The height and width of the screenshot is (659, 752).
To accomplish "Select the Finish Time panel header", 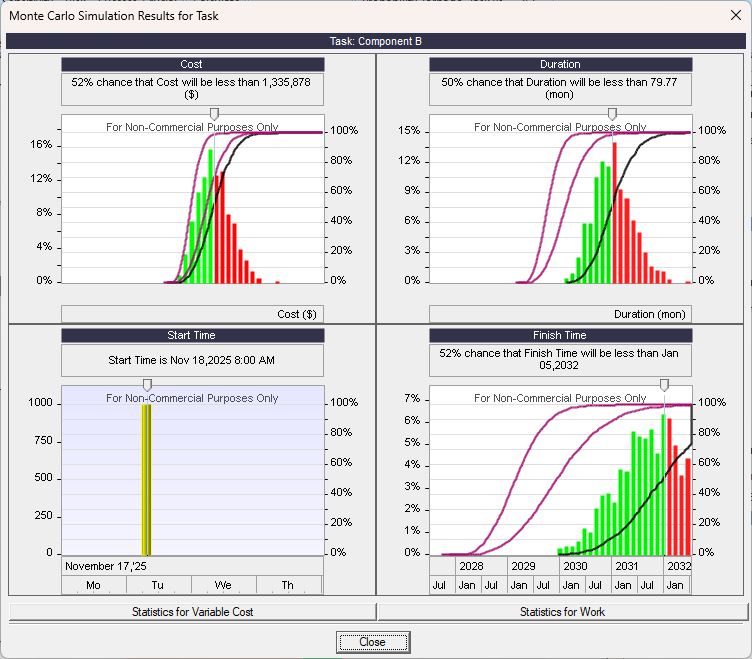I will click(x=560, y=335).
